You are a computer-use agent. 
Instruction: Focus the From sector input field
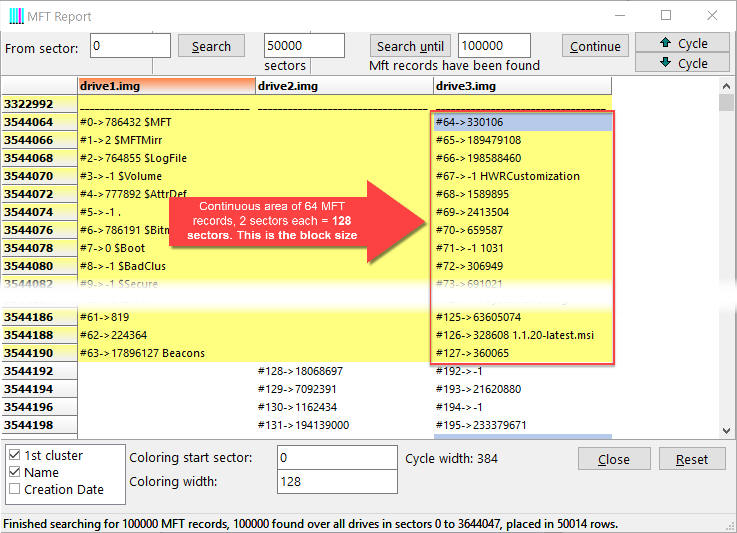click(130, 46)
